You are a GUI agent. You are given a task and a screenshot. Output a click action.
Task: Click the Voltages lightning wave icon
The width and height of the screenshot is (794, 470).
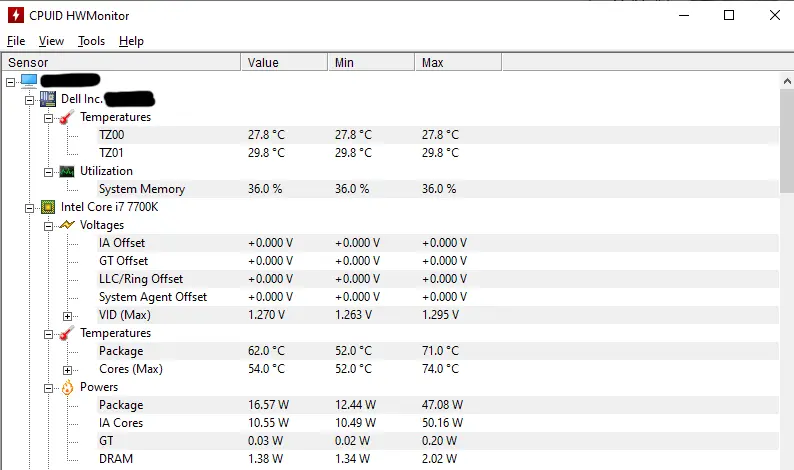point(67,225)
